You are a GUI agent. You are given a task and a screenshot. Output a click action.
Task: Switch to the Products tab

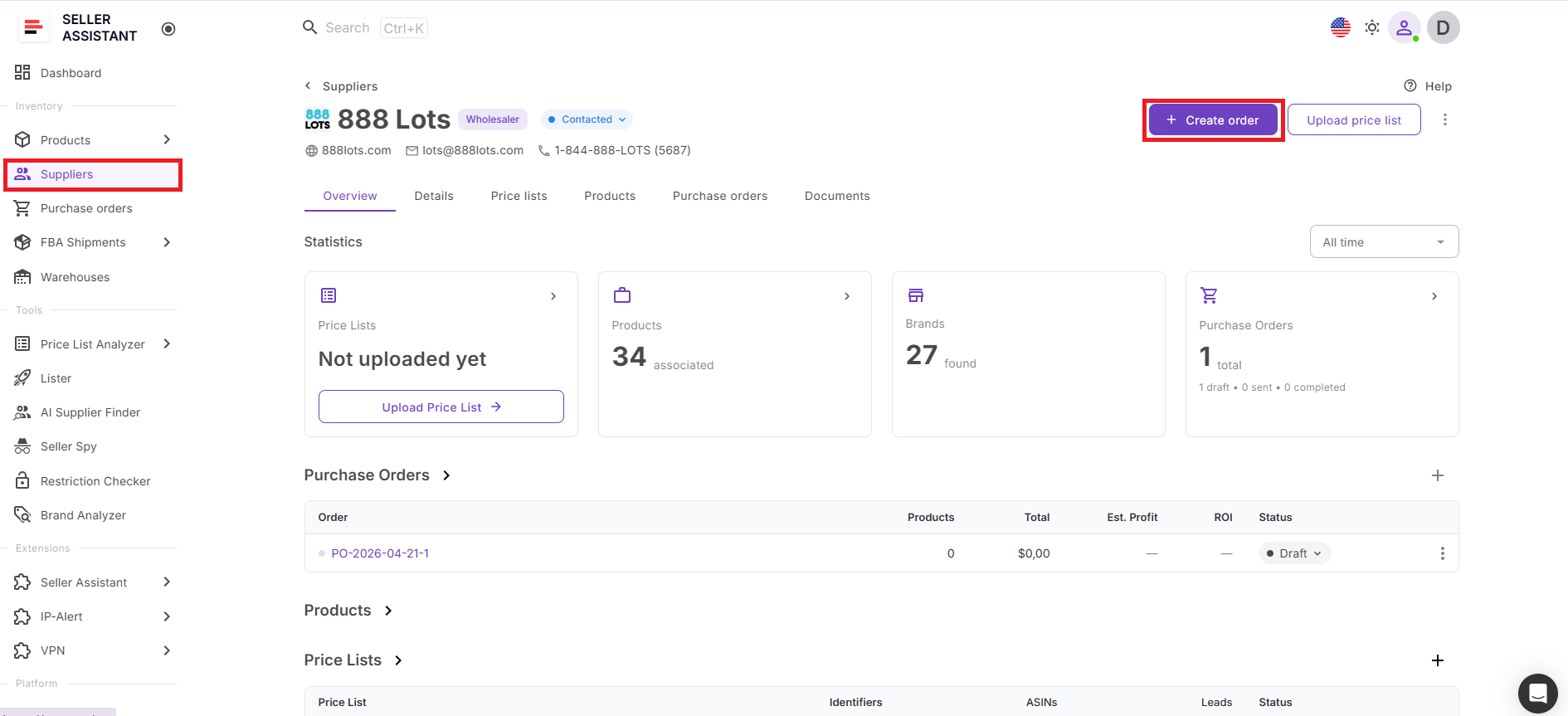(x=610, y=196)
